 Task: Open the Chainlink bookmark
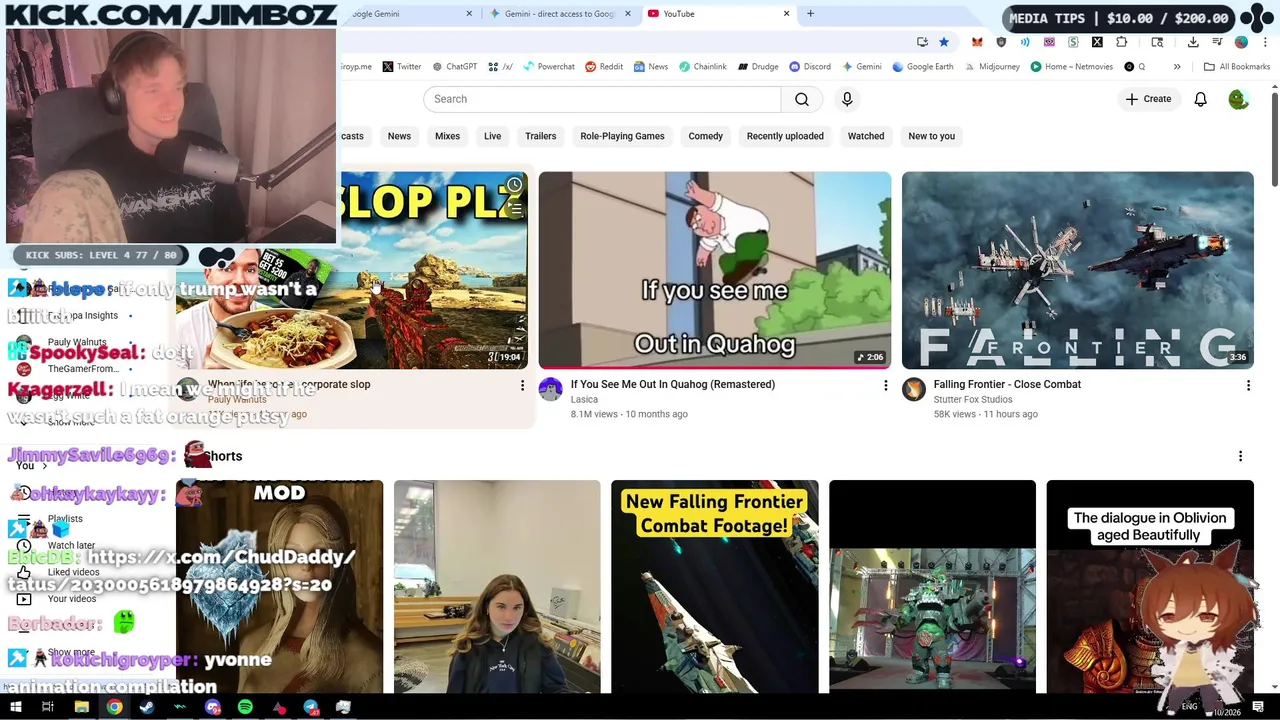[702, 67]
